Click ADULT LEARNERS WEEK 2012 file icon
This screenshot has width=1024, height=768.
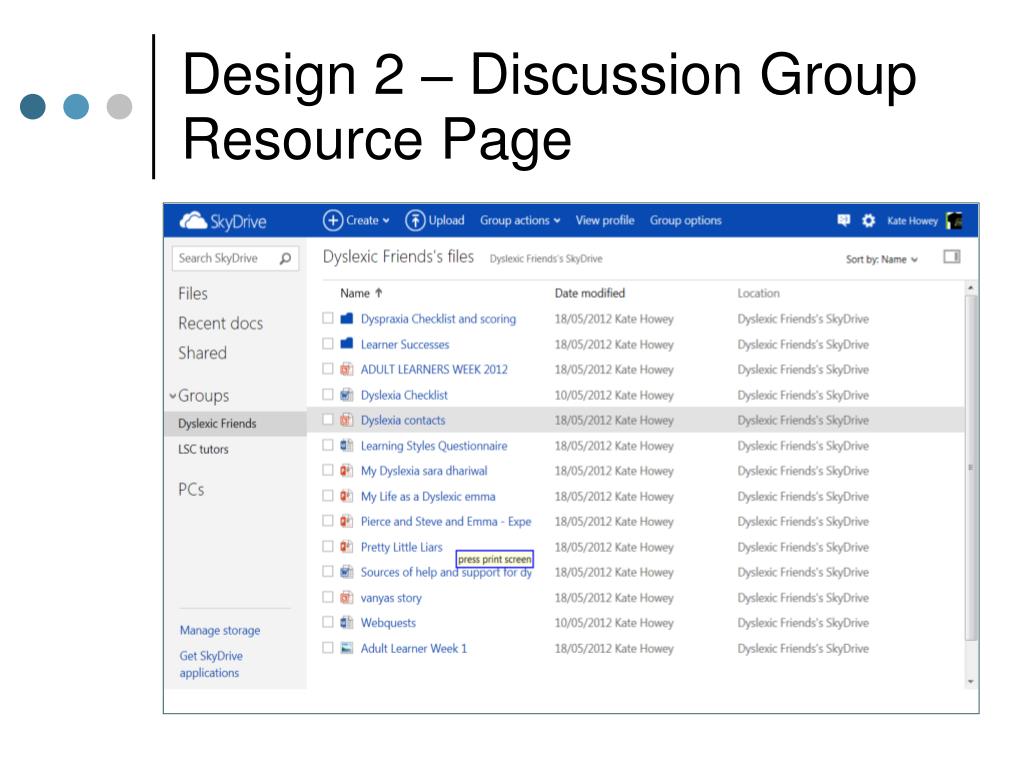(x=347, y=369)
